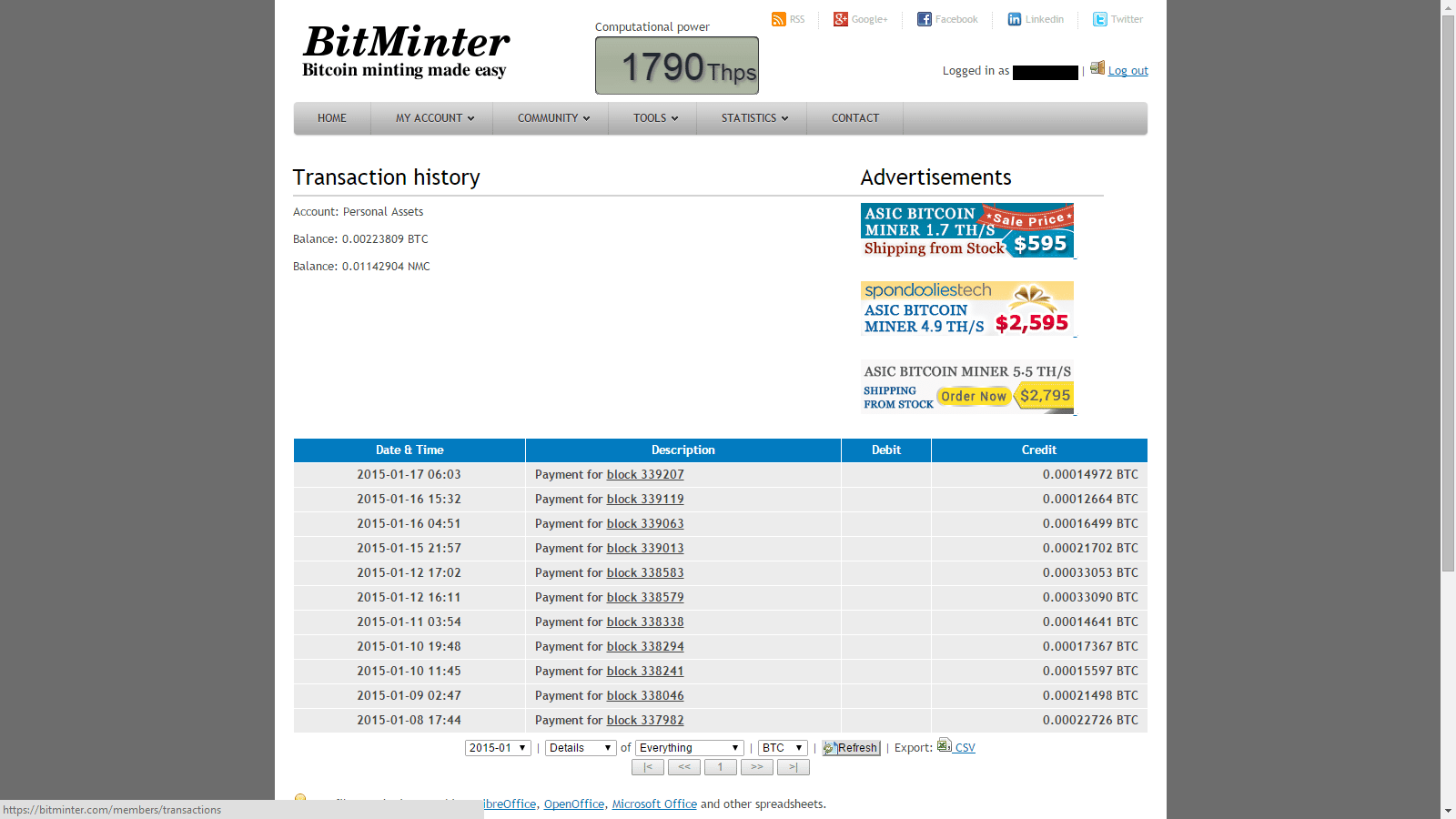Open block 339063 link

coord(645,524)
